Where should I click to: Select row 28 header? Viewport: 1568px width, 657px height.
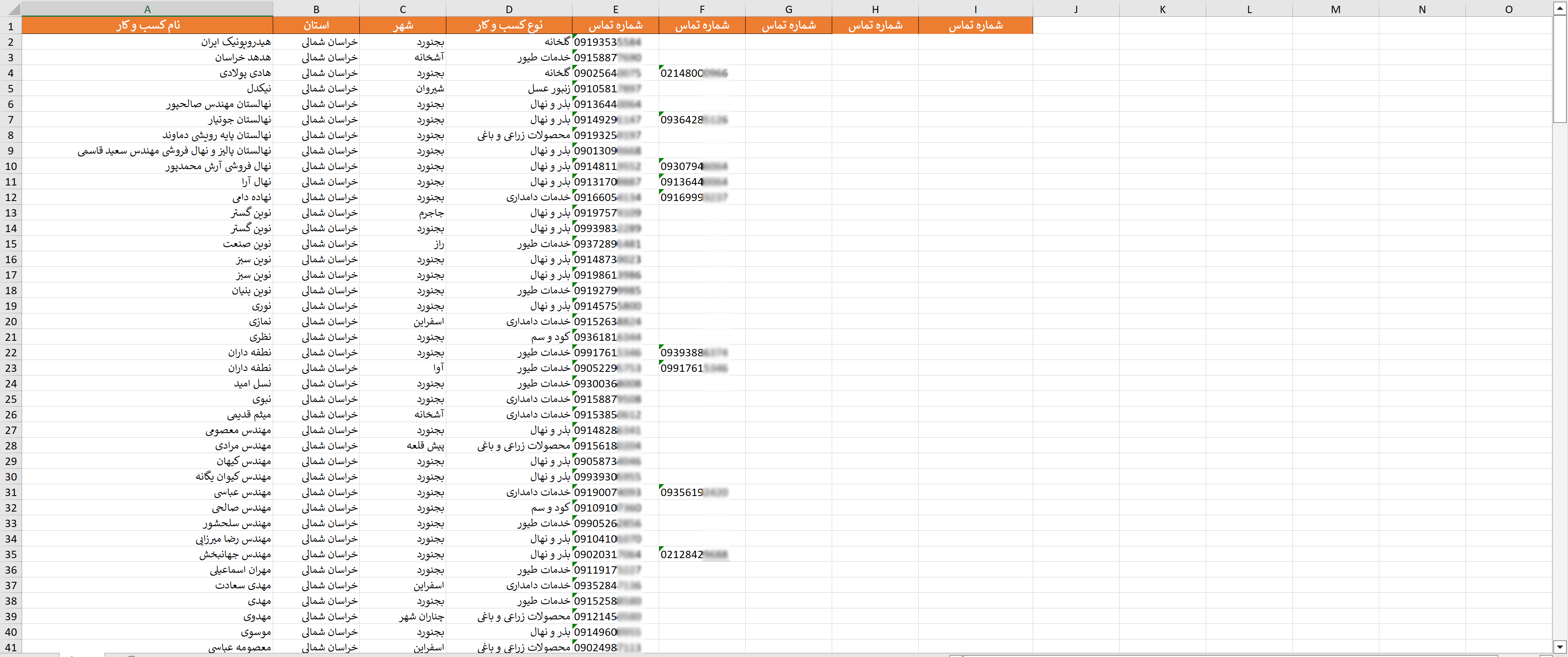(11, 446)
